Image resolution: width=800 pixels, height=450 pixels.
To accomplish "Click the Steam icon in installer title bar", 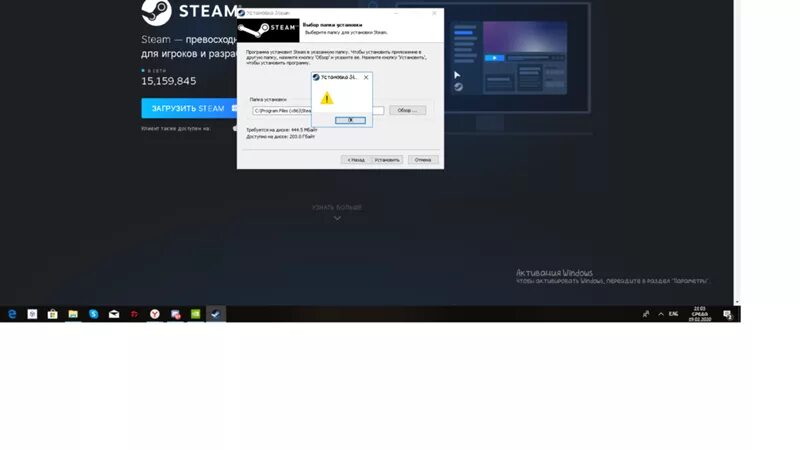I will [241, 13].
